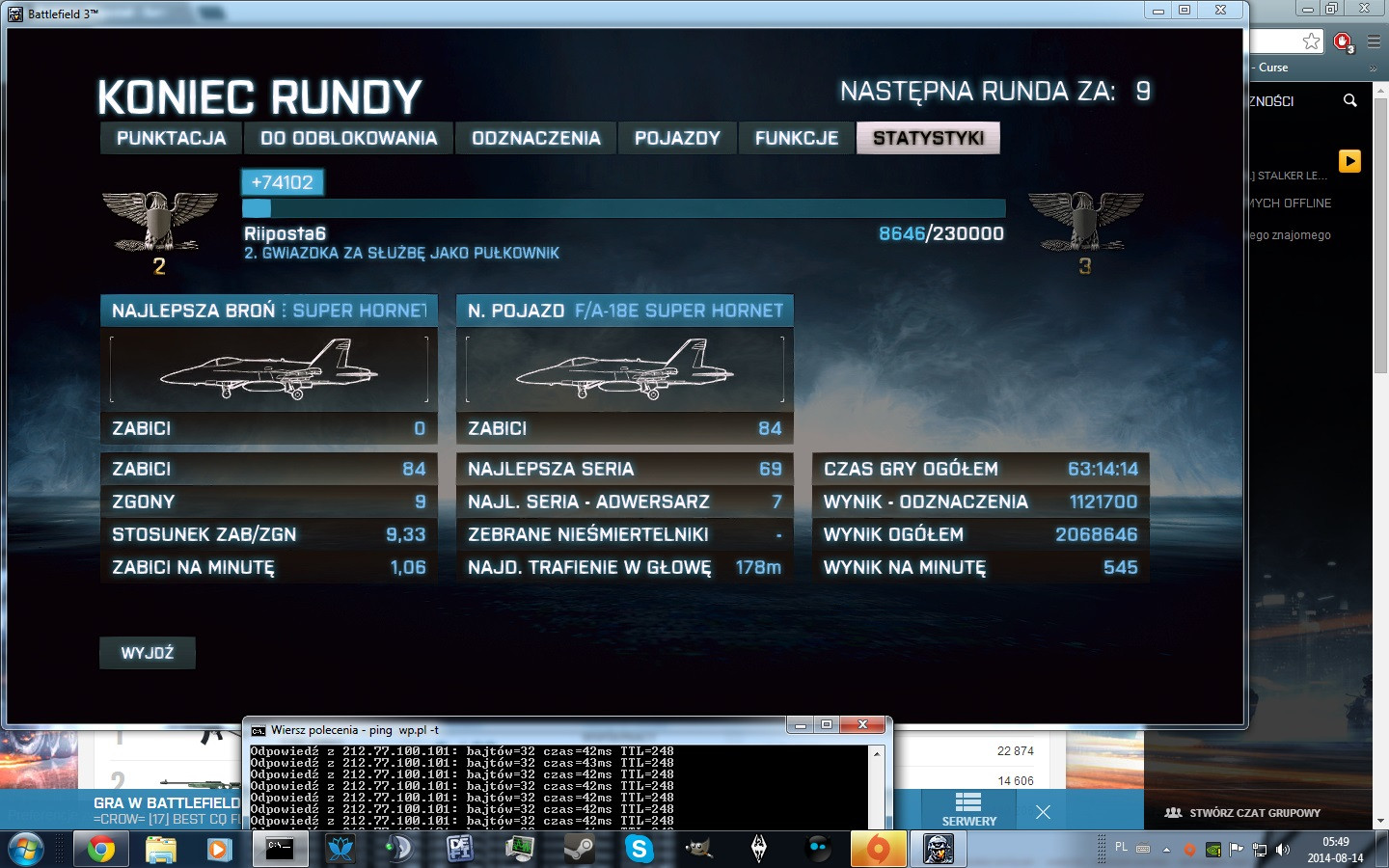Show hidden tray icons arrow

coord(1166,850)
